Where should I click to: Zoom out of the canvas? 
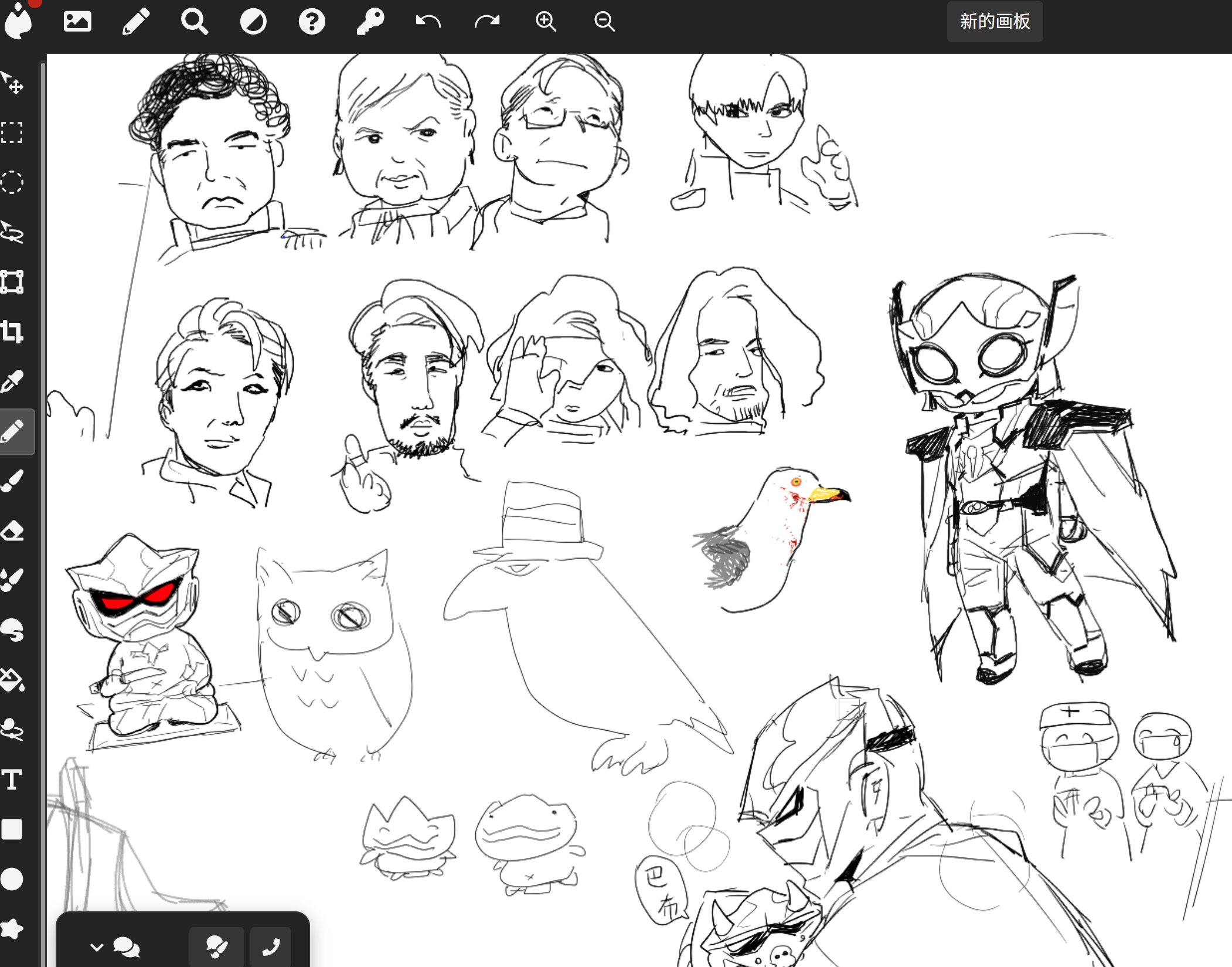(x=604, y=22)
